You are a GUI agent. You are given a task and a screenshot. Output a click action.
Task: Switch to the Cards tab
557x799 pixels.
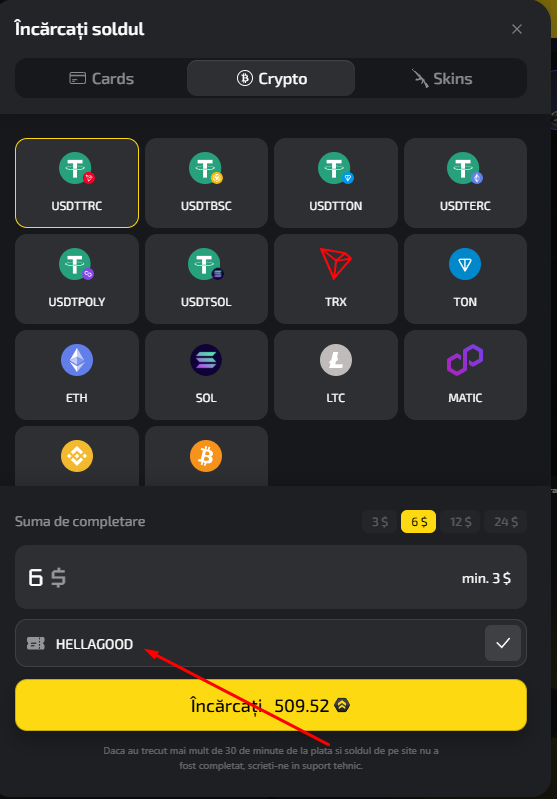(x=101, y=78)
